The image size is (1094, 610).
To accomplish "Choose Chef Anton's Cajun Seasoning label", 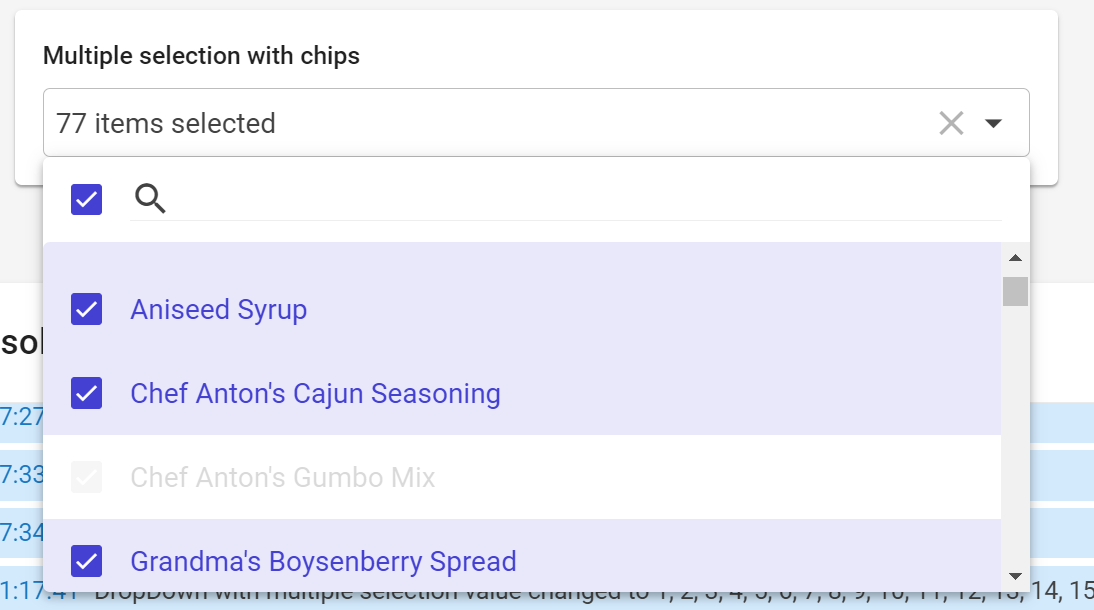I will [x=315, y=394].
